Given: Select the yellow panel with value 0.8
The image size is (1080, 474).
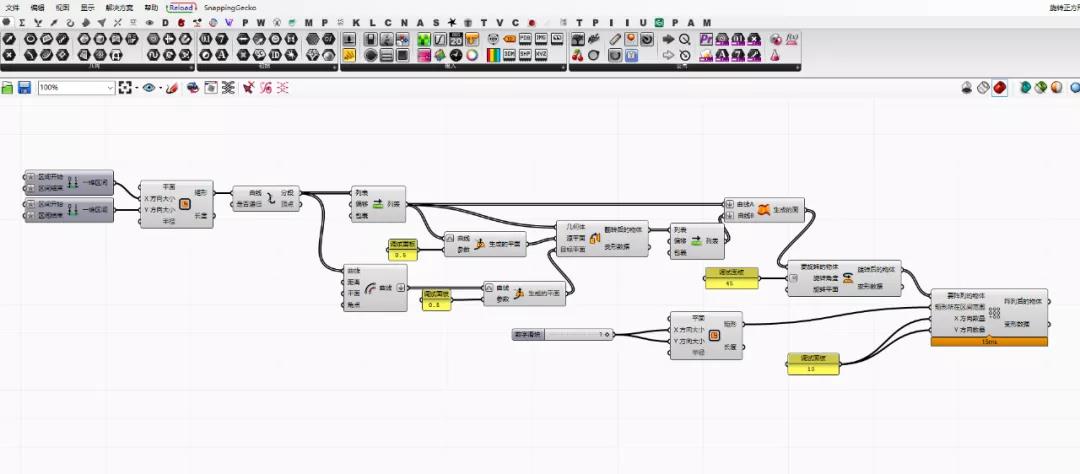Looking at the screenshot, I should point(435,300).
